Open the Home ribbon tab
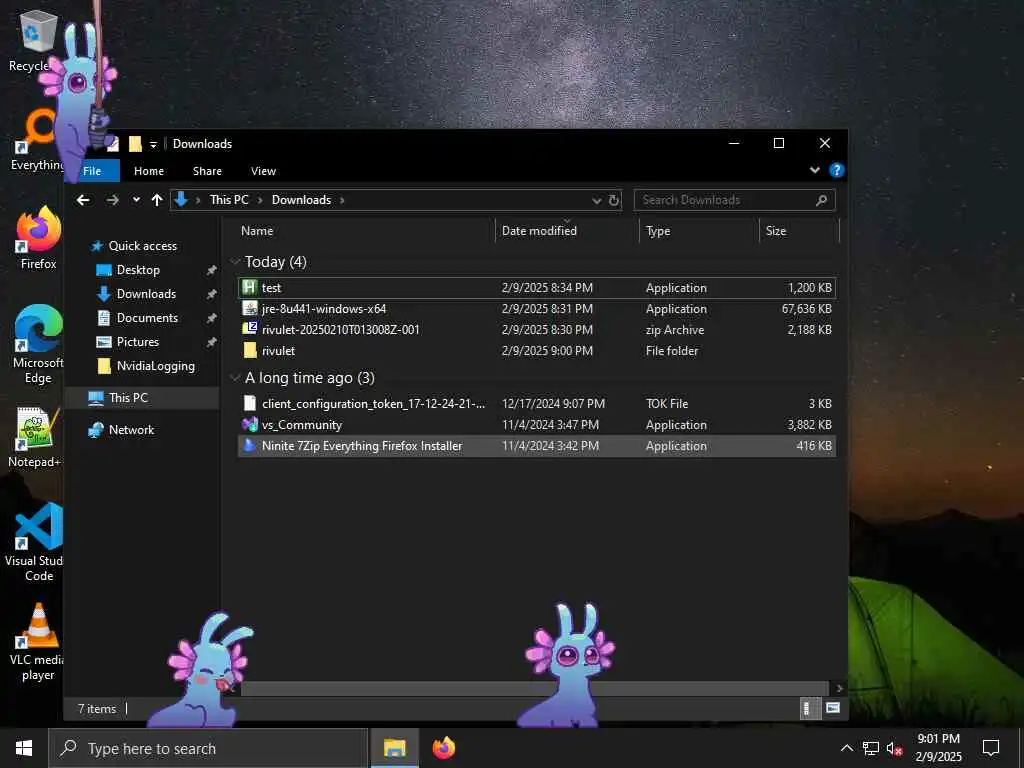Image resolution: width=1024 pixels, height=768 pixels. [x=149, y=171]
